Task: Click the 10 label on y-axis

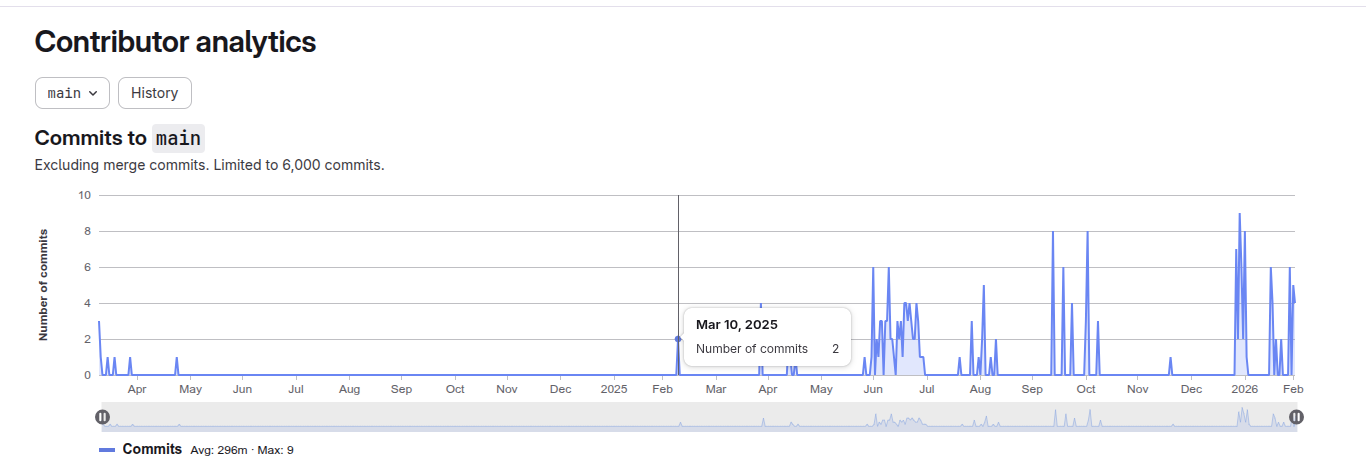Action: [x=84, y=195]
